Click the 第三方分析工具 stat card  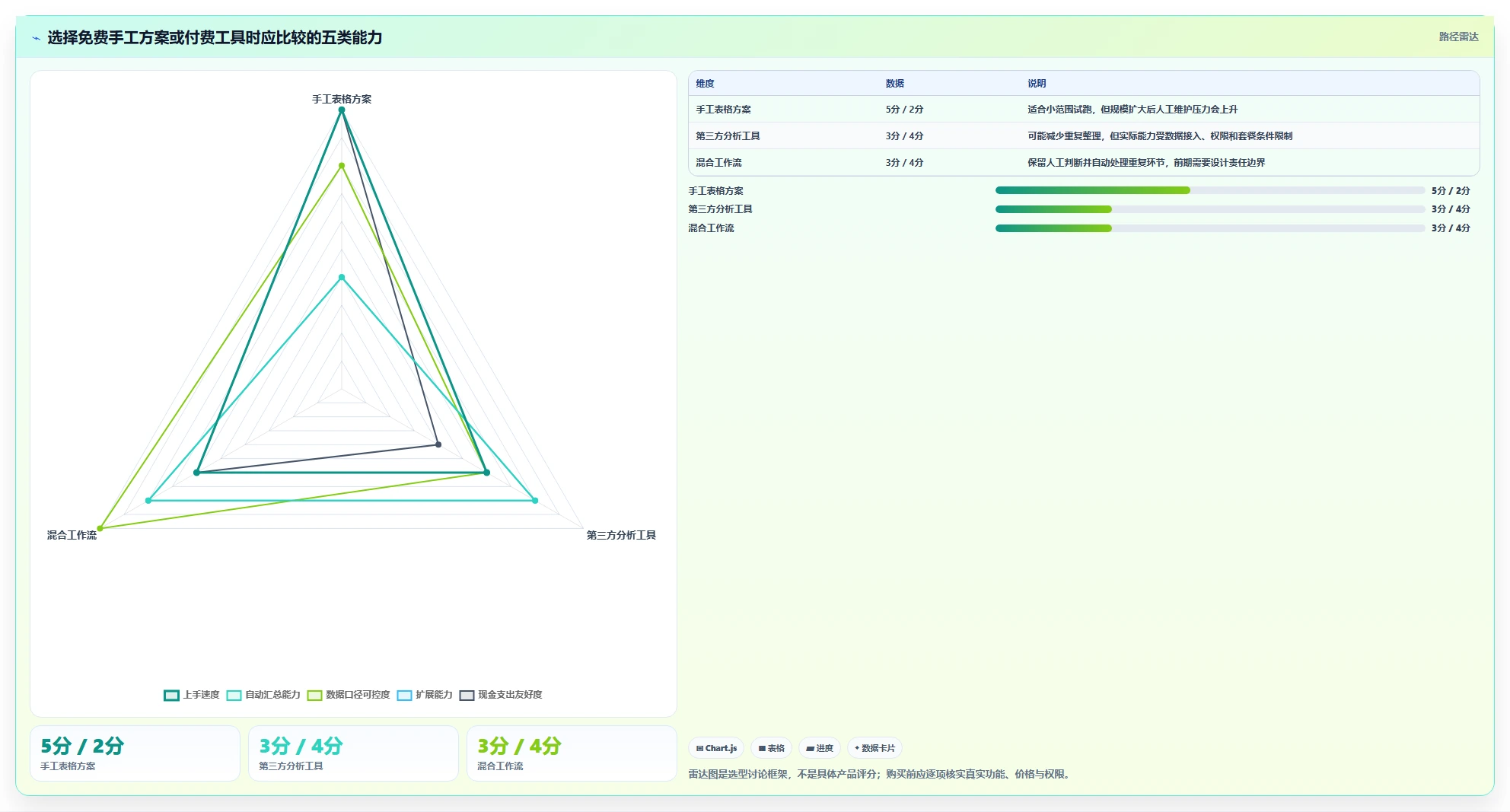point(353,753)
